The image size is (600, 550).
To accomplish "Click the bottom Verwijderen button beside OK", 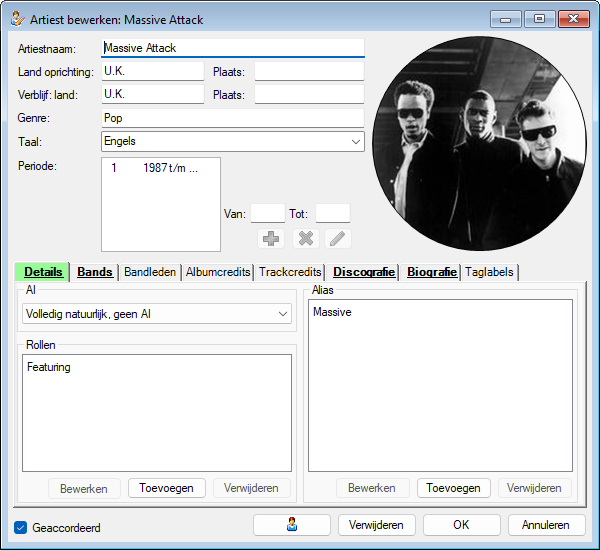I will (x=377, y=524).
